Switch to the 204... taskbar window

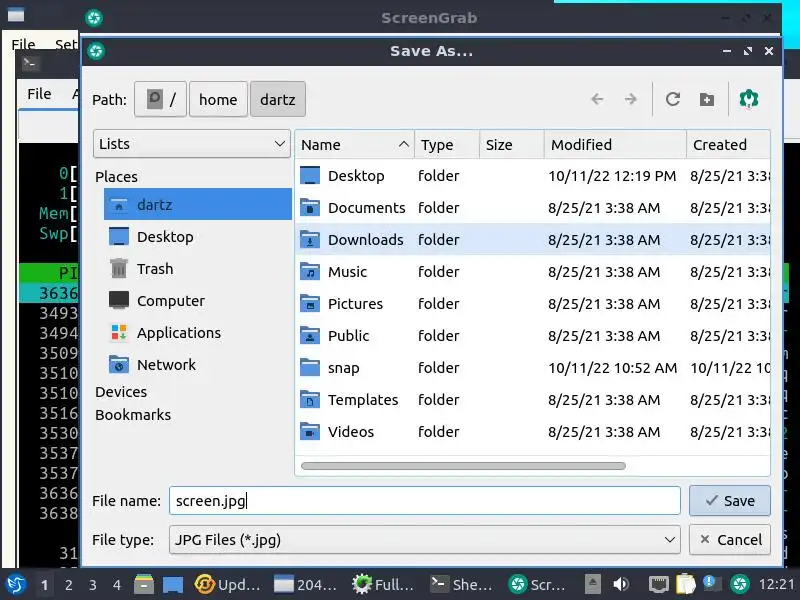(305, 585)
